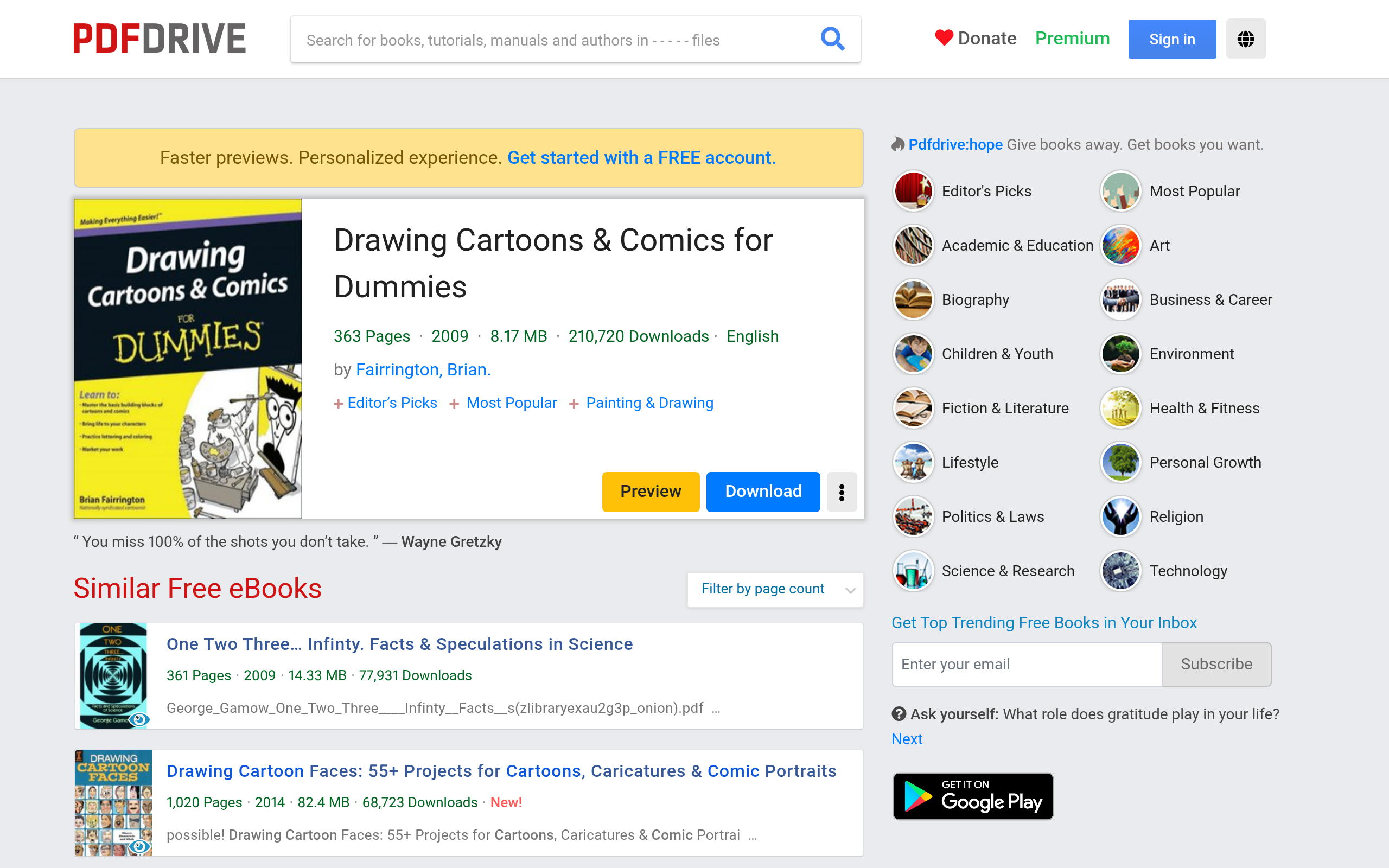The width and height of the screenshot is (1389, 868).
Task: Click the '210,720 Downloads' text
Action: coord(638,336)
